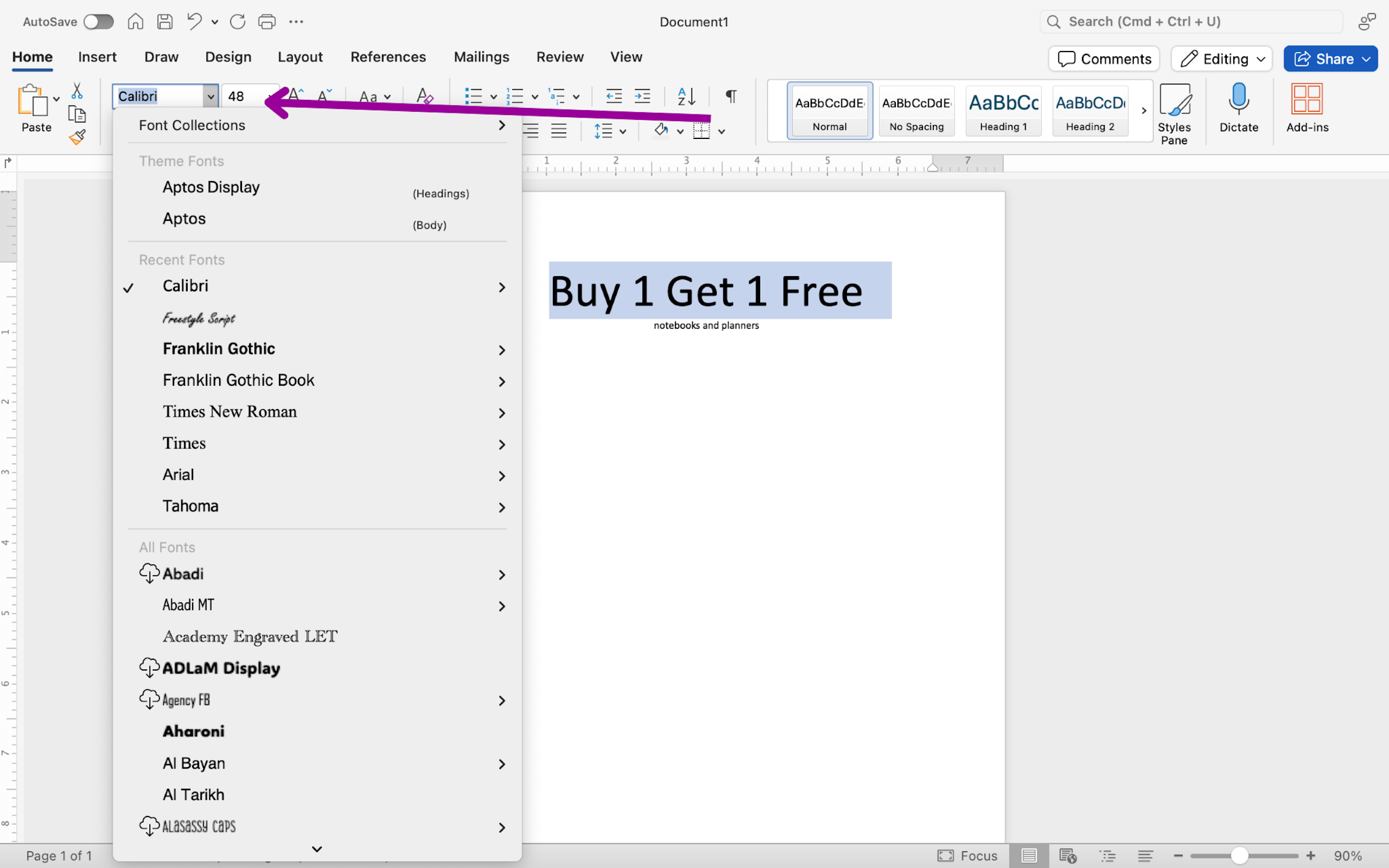Screen dimensions: 1389x868
Task: Expand font list with bottom chevron
Action: [x=317, y=848]
